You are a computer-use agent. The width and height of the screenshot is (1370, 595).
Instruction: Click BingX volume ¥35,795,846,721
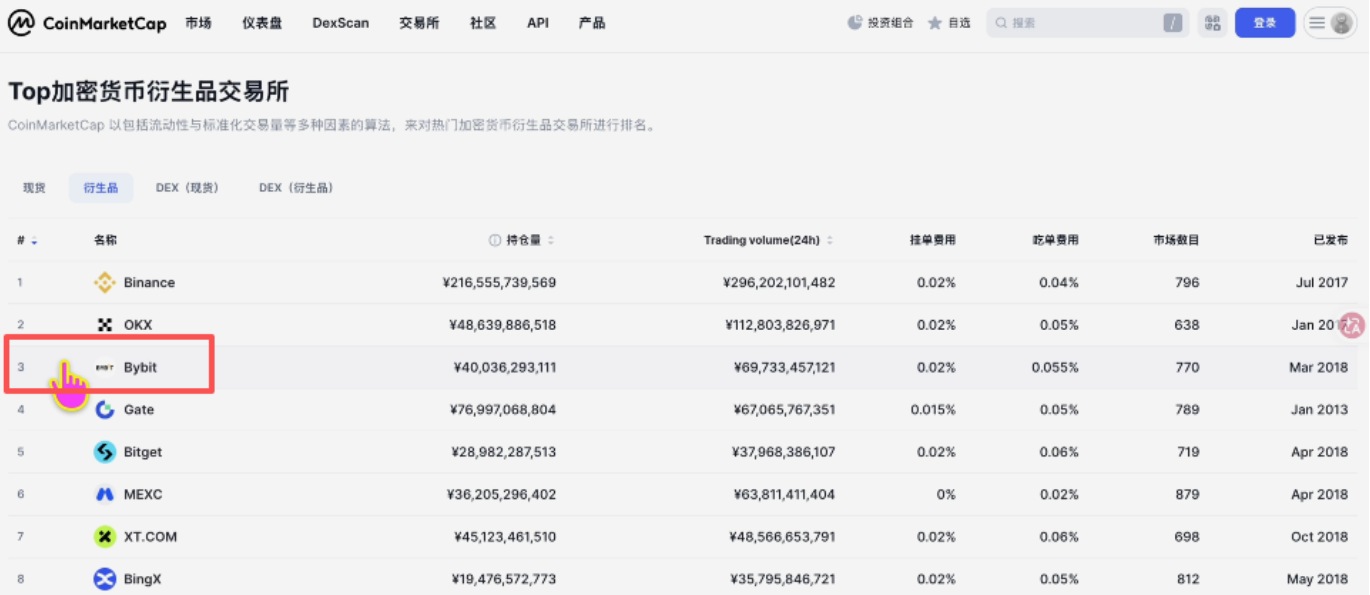point(783,579)
